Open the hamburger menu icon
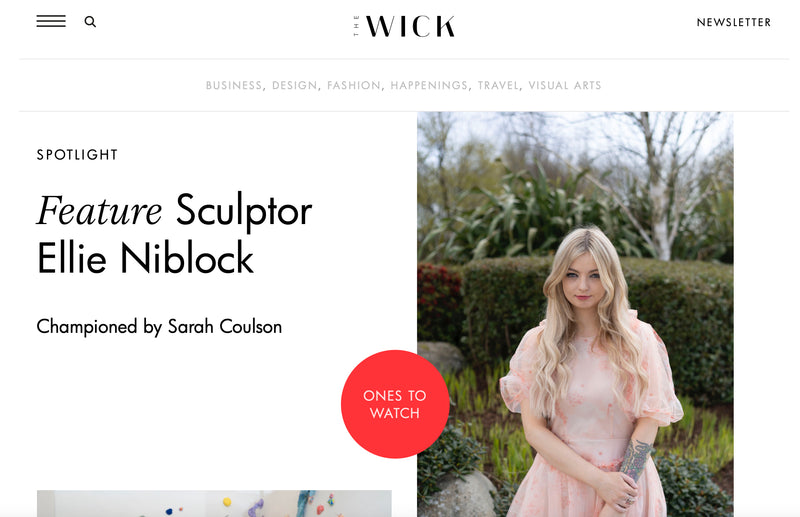Viewport: 800px width, 517px height. 51,21
